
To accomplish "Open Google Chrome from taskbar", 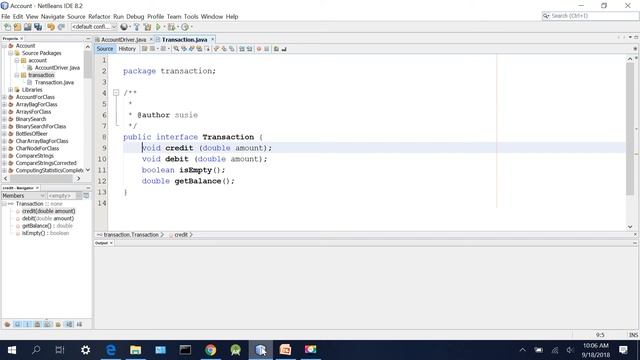I will (x=210, y=350).
